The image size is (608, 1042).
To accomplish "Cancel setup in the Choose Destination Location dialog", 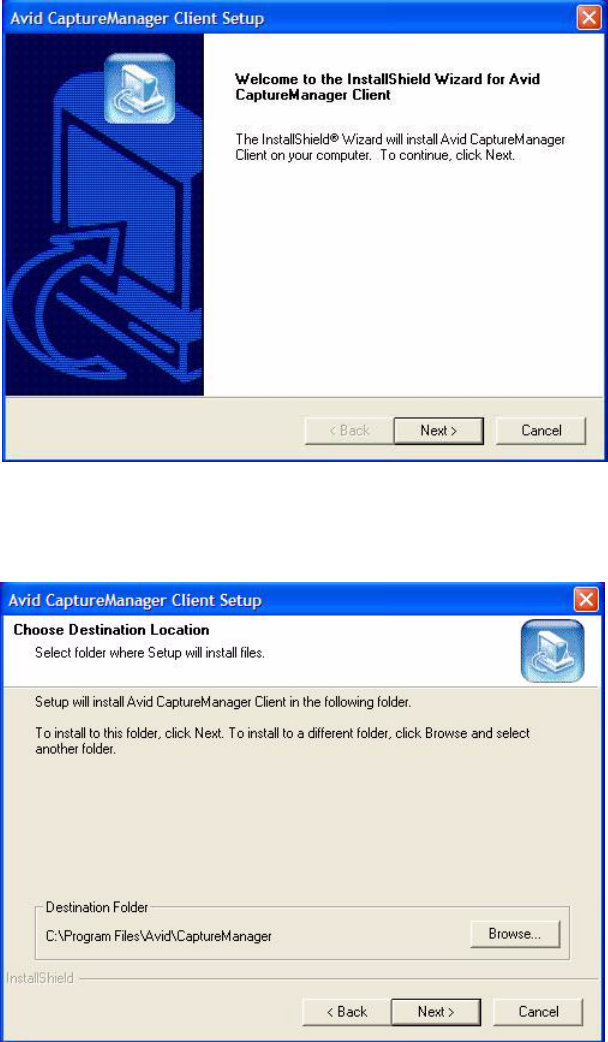I will coord(538,1012).
